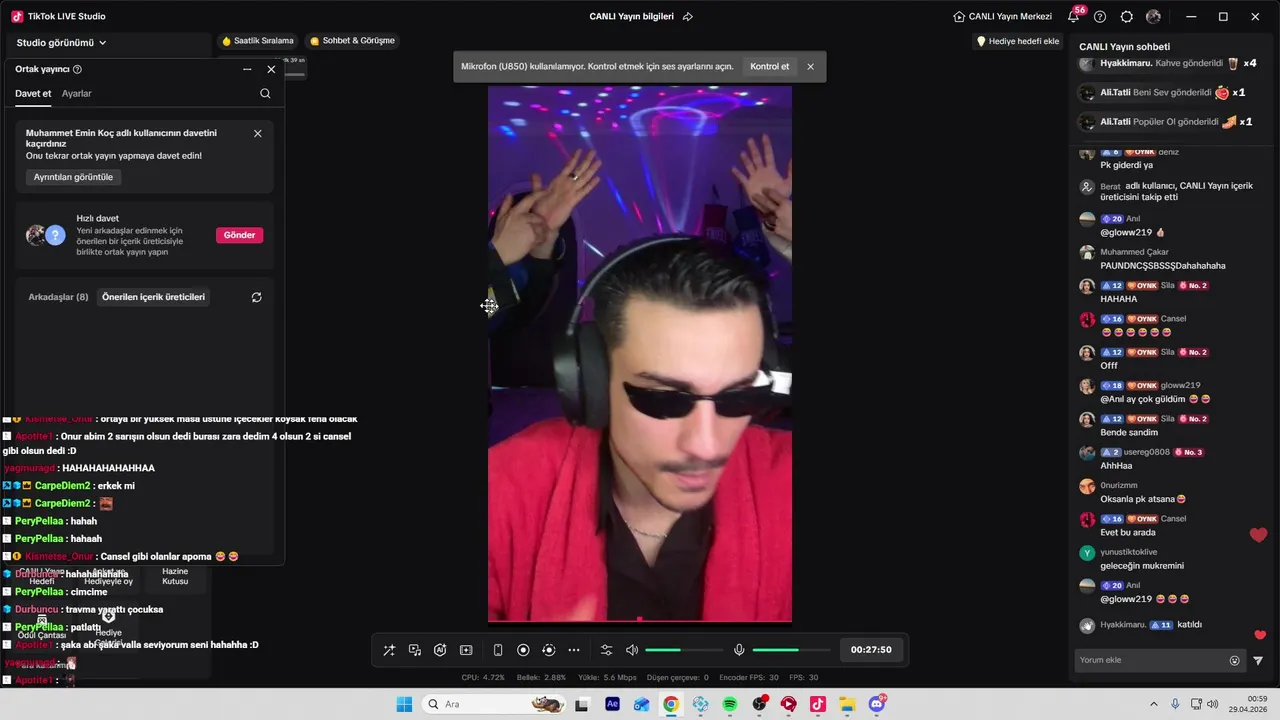Select the Arkadaşlar (8) tab
1280x720 pixels.
pyautogui.click(x=58, y=297)
